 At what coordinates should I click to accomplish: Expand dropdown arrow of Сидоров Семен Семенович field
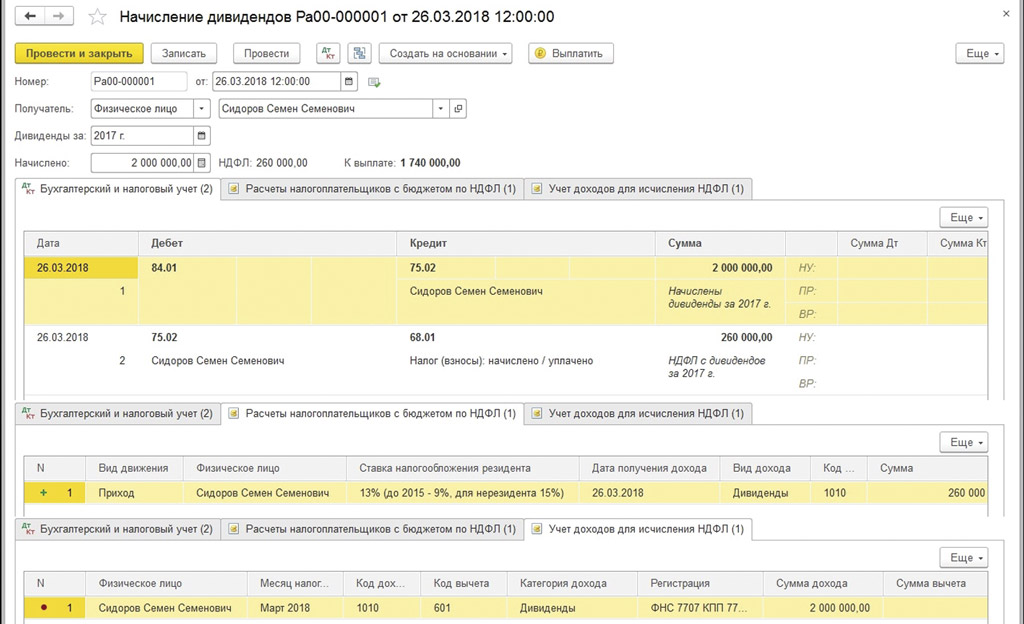coord(441,109)
